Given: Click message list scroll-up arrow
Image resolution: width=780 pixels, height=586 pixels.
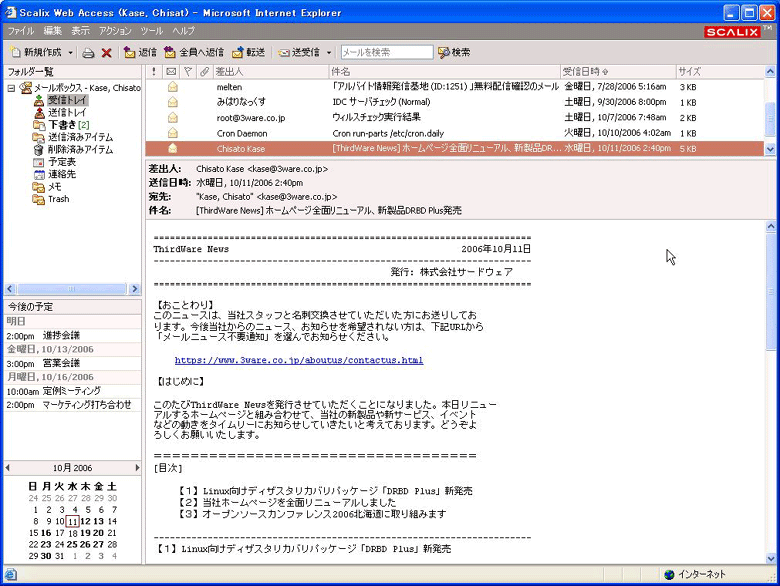Looking at the screenshot, I should point(770,72).
